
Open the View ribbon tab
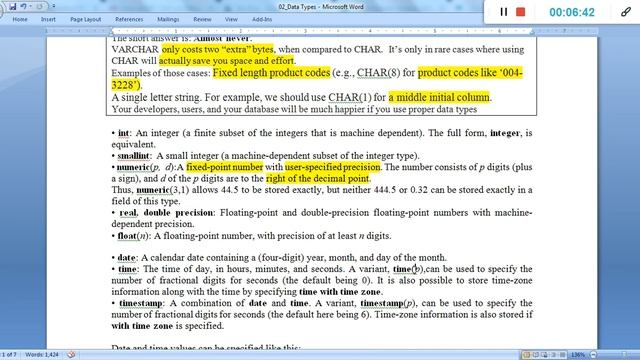[231, 19]
